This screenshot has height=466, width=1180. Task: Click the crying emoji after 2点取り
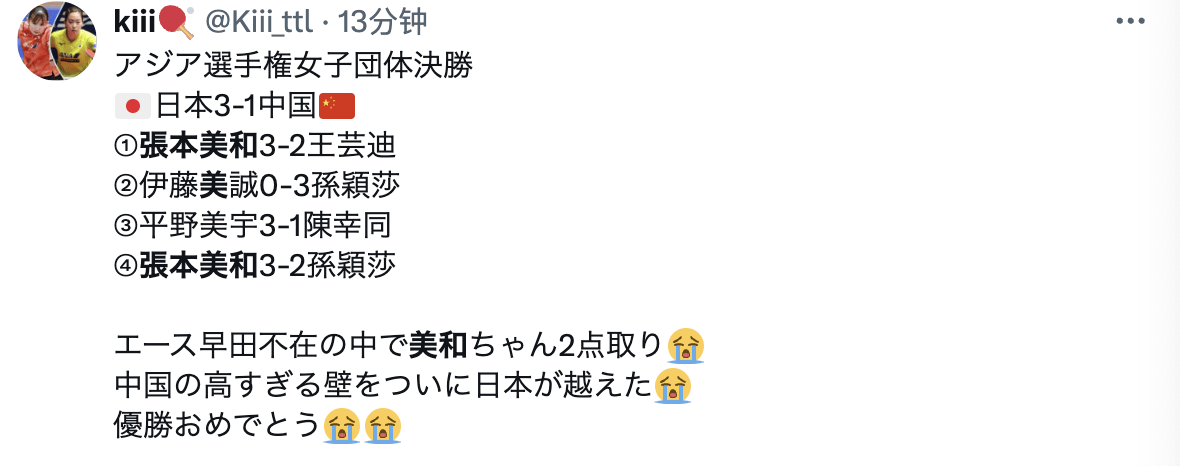[686, 346]
